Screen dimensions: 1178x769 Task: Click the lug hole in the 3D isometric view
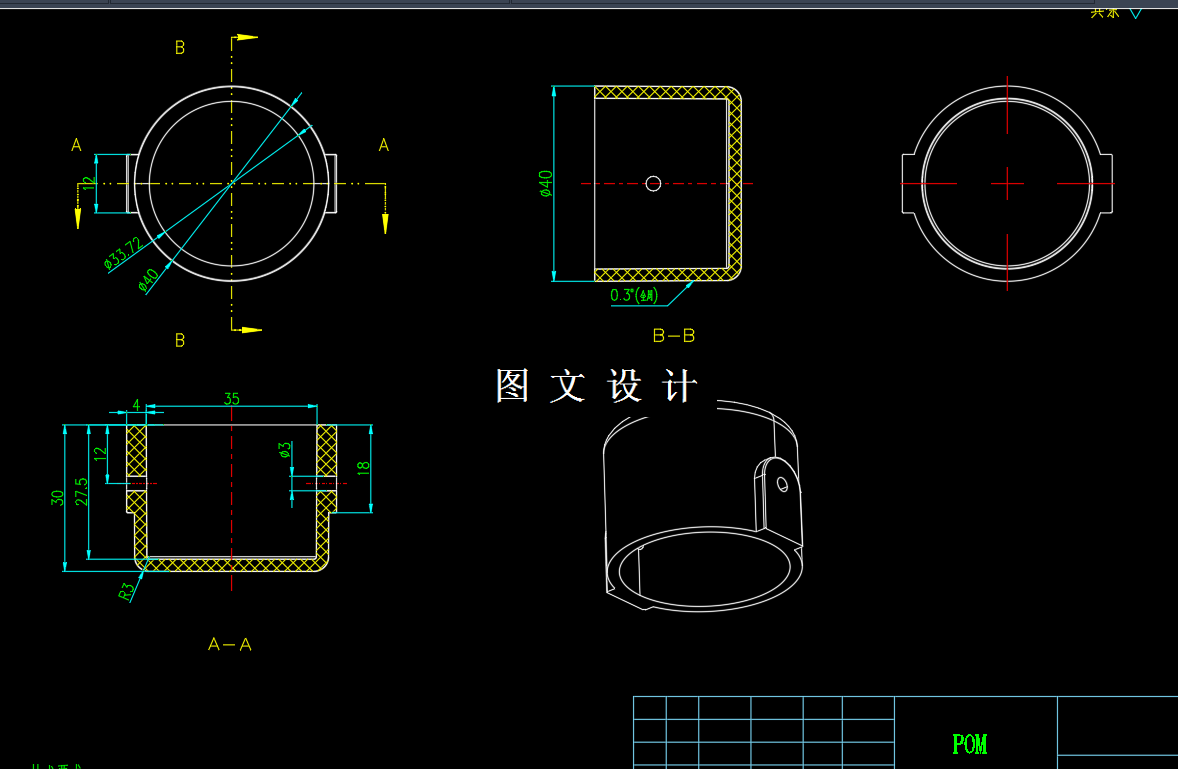tap(782, 484)
